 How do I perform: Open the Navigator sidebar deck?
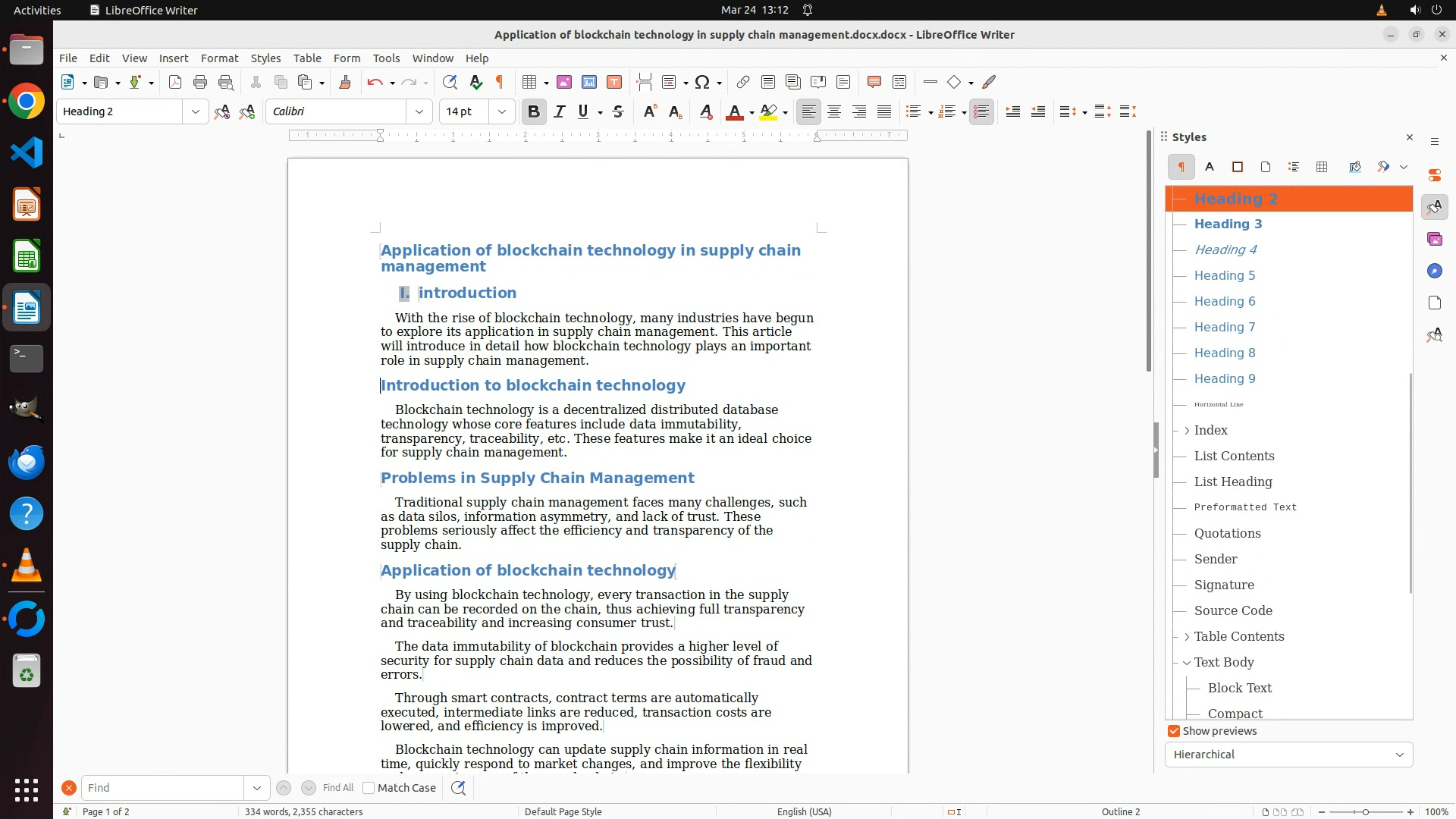click(1434, 271)
